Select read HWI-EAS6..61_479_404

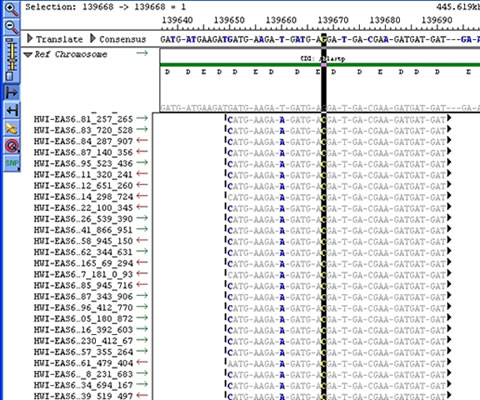83,363
